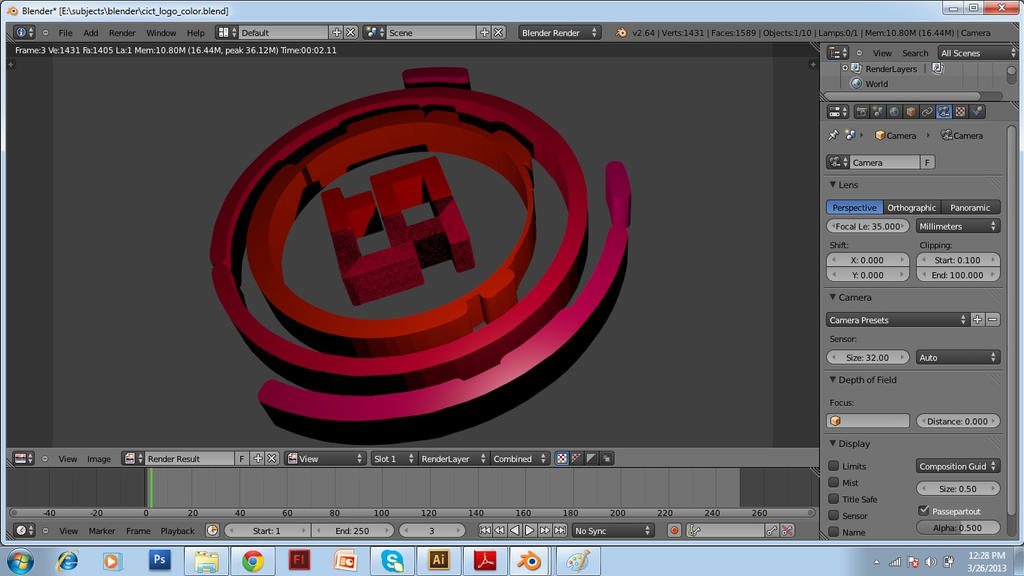1024x576 pixels.
Task: Toggle the auto keyframe record button
Action: (674, 530)
